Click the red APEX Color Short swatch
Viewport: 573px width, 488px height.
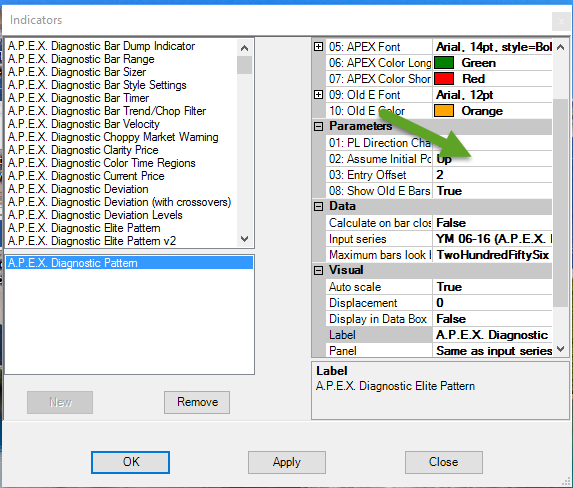coord(444,79)
